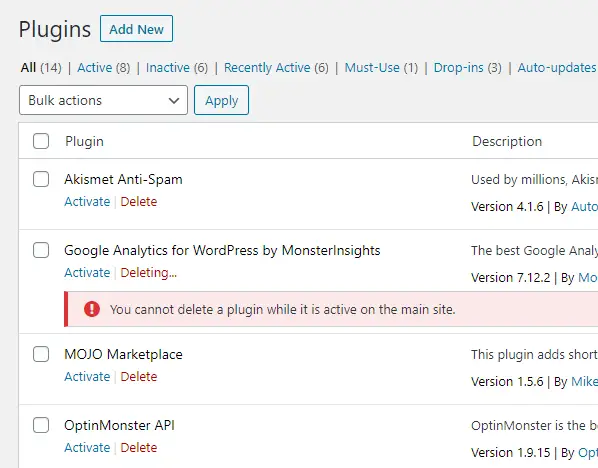Click the Version 4.1.6 text

[x=507, y=207]
